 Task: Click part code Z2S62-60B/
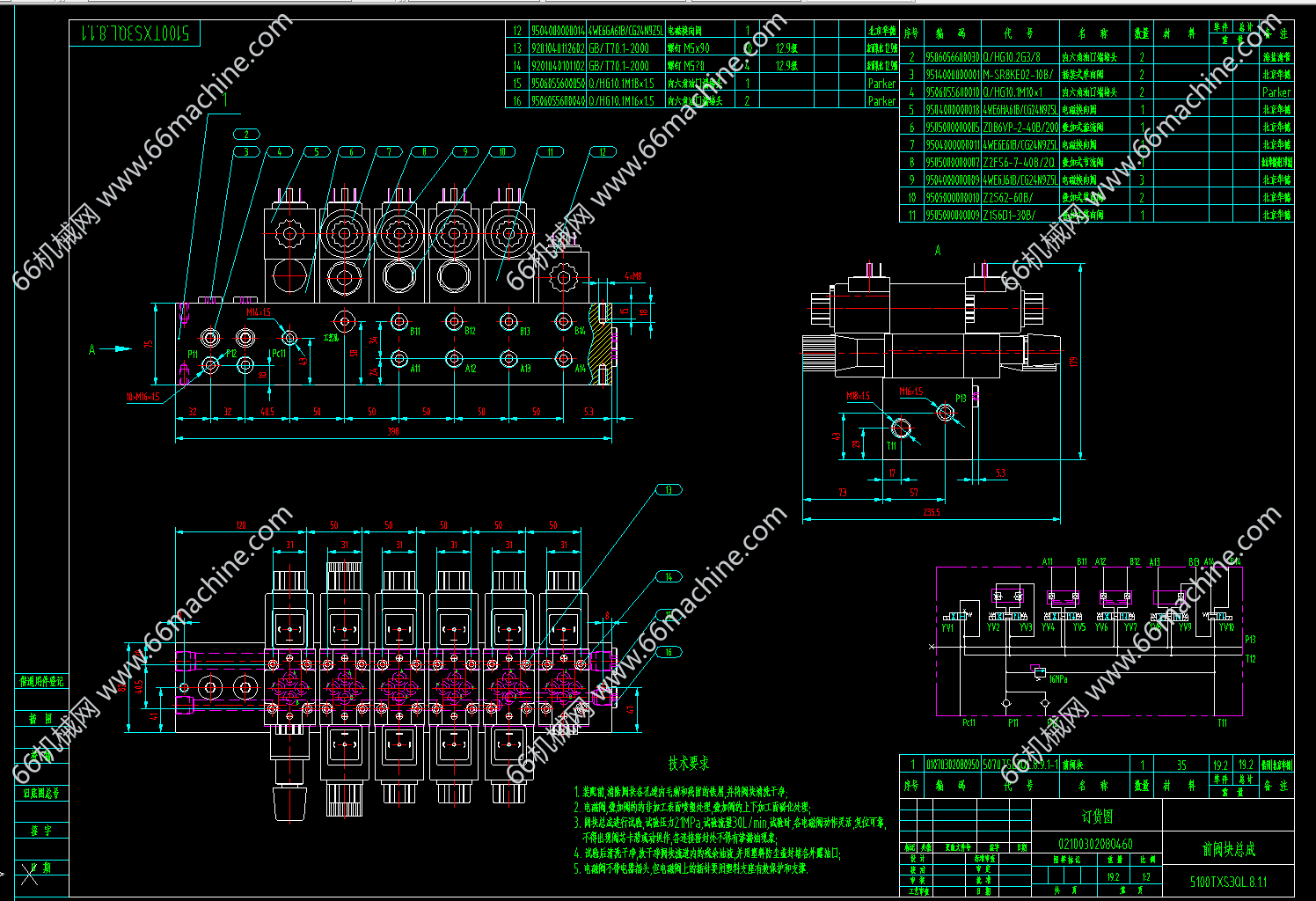pyautogui.click(x=1008, y=197)
